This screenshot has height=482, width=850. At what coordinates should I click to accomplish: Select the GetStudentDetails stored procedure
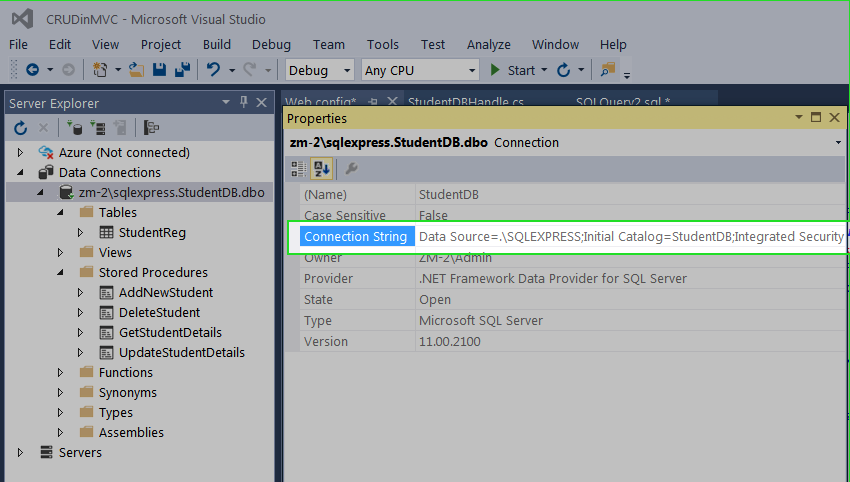[170, 332]
